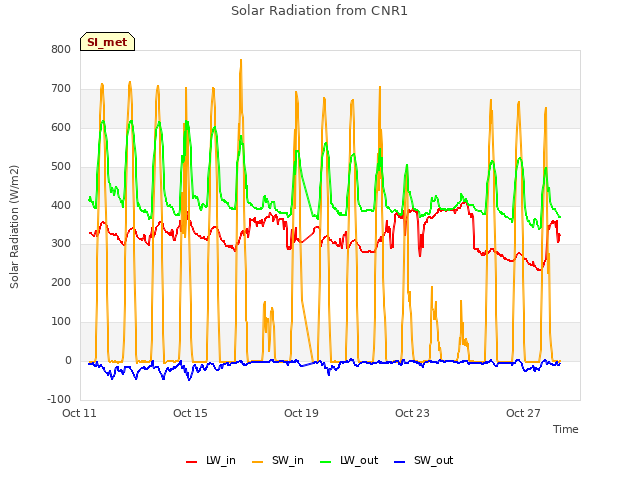Screen dimensions: 640x480
Task: Click the 700 y-axis tick label
Action: [61, 89]
